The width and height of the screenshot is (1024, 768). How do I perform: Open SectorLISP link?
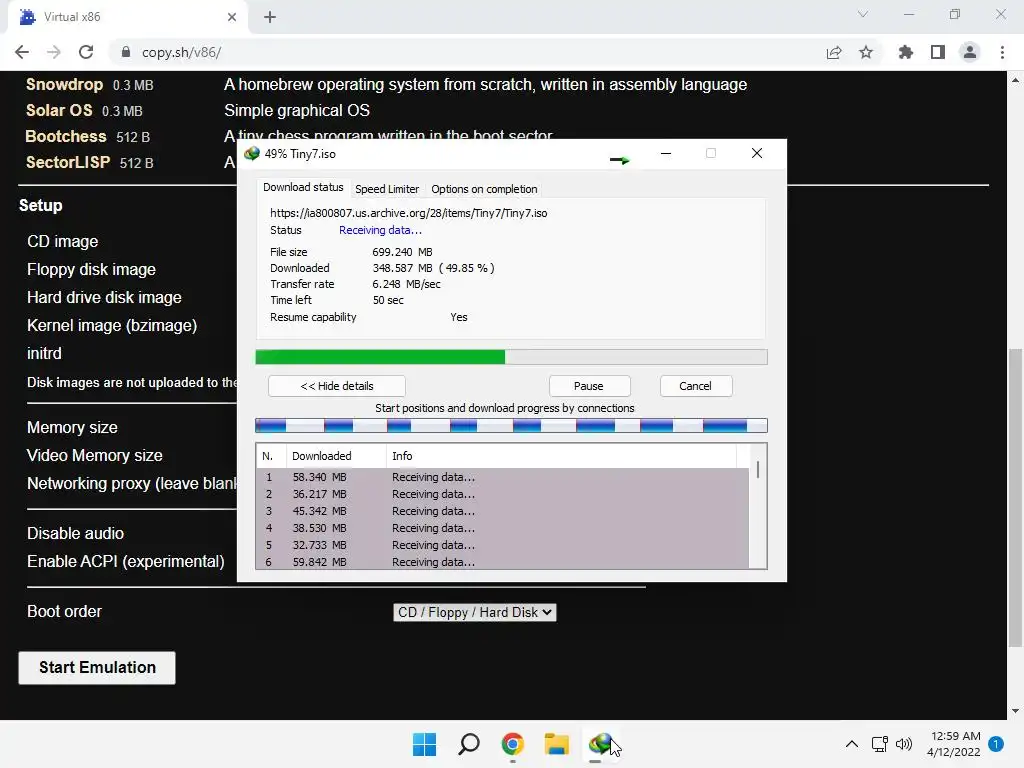click(x=68, y=163)
